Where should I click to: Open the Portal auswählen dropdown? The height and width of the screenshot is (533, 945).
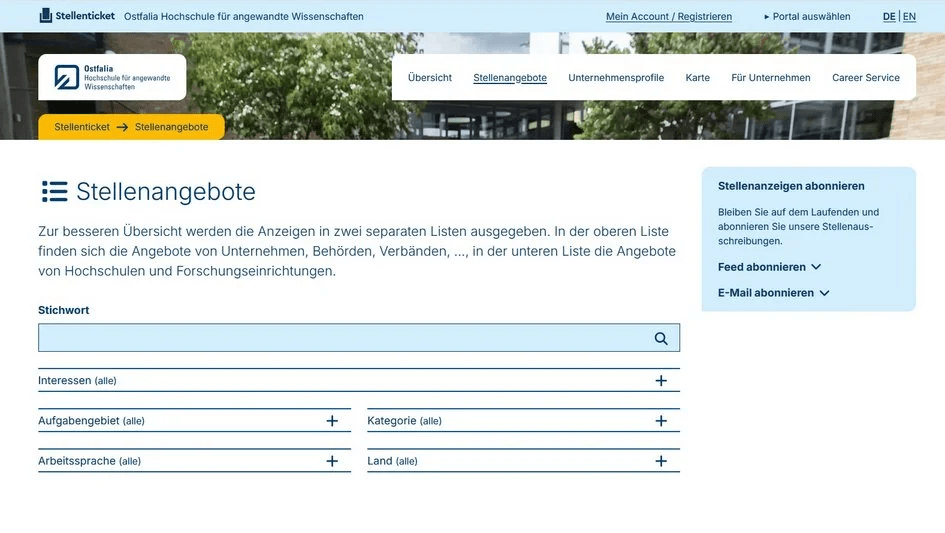807,17
